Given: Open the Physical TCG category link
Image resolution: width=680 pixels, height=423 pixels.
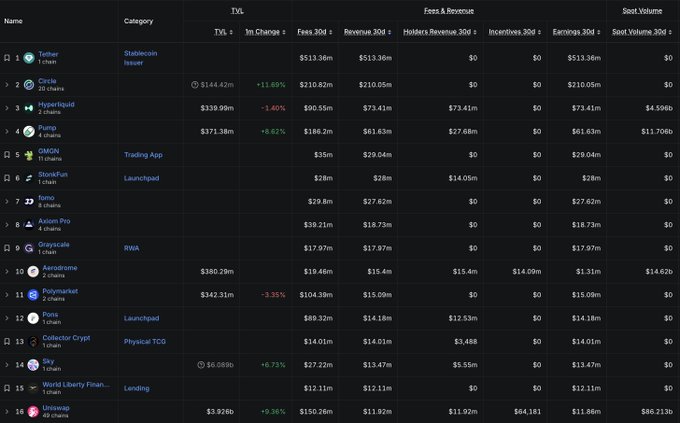Looking at the screenshot, I should 145,341.
